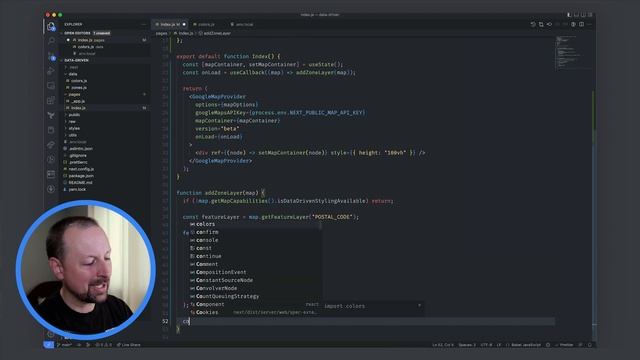Switch to the index.js editor tab
The image size is (640, 360).
tap(170, 24)
